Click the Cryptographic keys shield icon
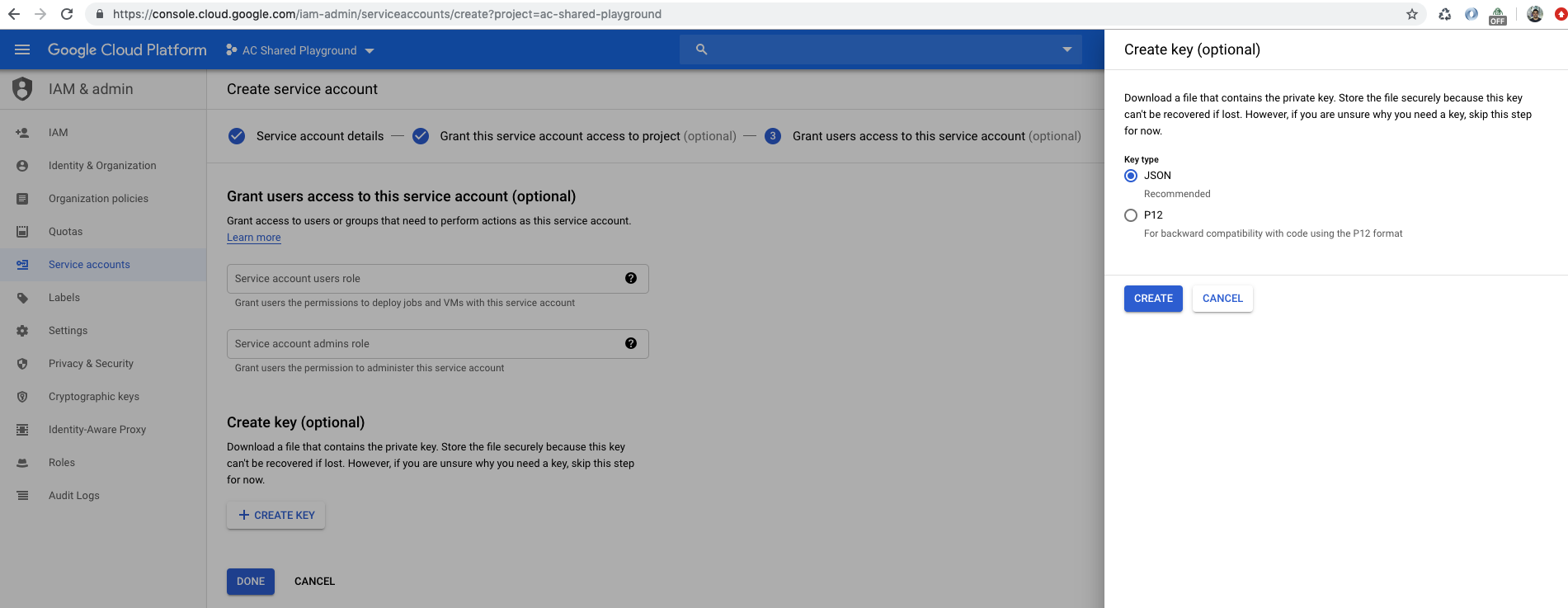This screenshot has height=608, width=1568. 22,396
